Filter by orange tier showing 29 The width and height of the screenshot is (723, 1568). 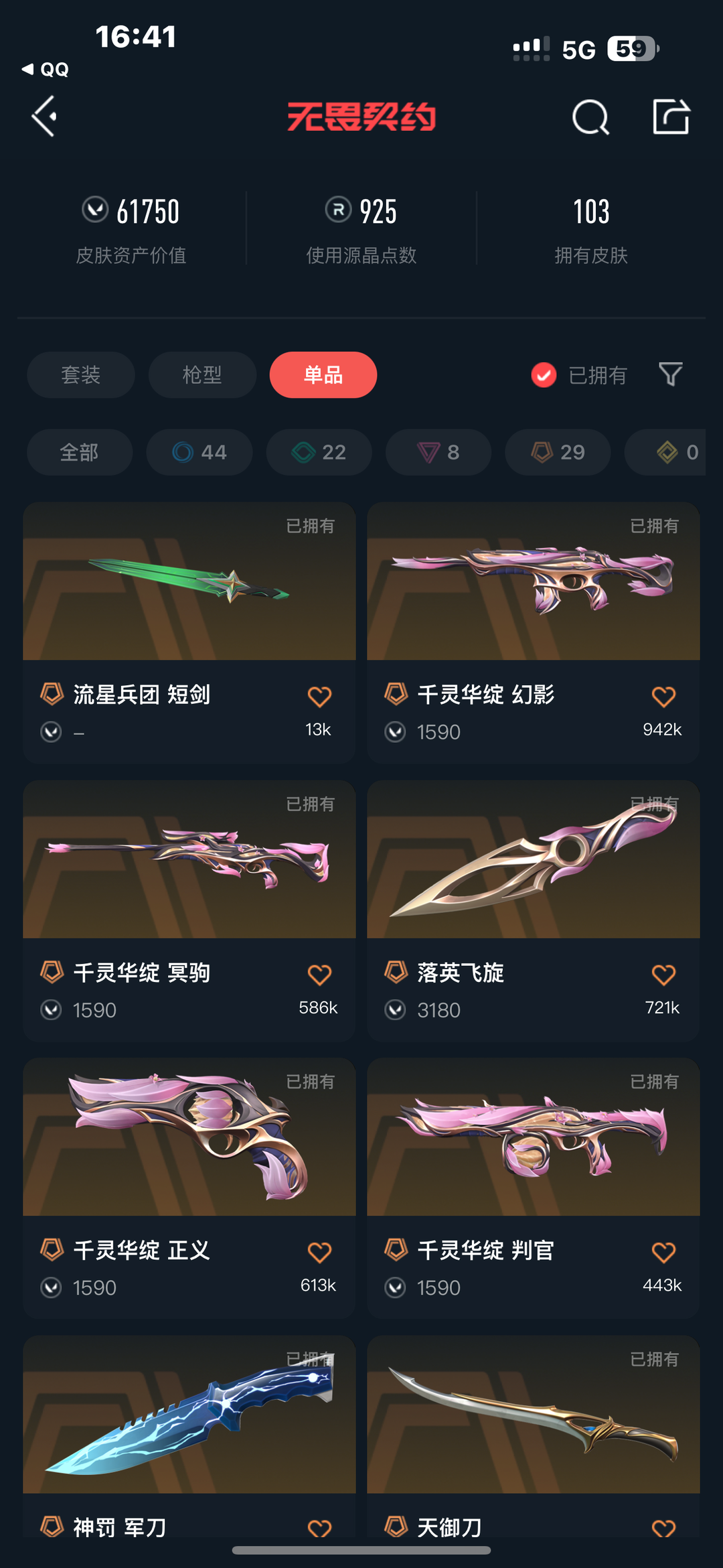pyautogui.click(x=558, y=452)
